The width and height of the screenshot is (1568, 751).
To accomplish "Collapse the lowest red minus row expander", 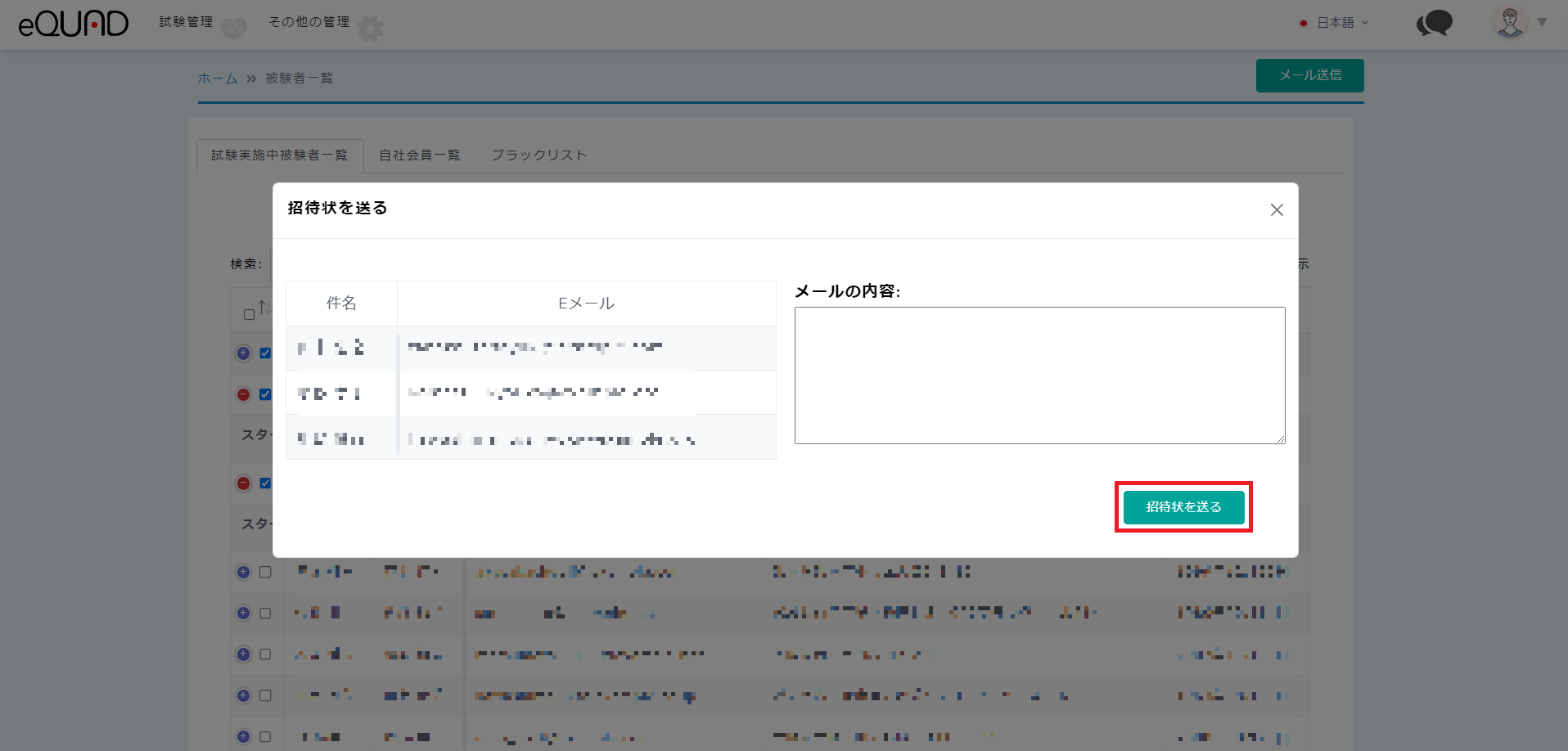I will (x=243, y=483).
